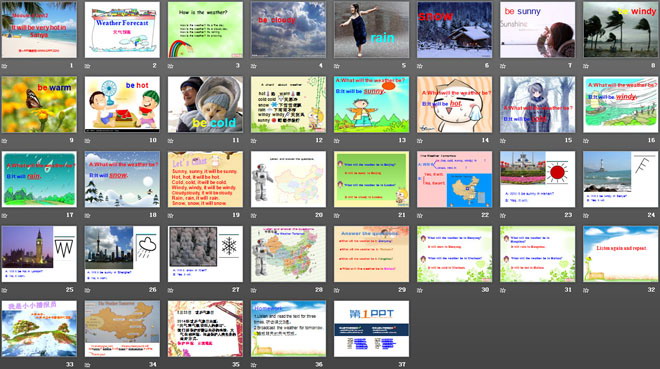
Task: Select the final 1PPT slide 37
Action: (x=371, y=329)
